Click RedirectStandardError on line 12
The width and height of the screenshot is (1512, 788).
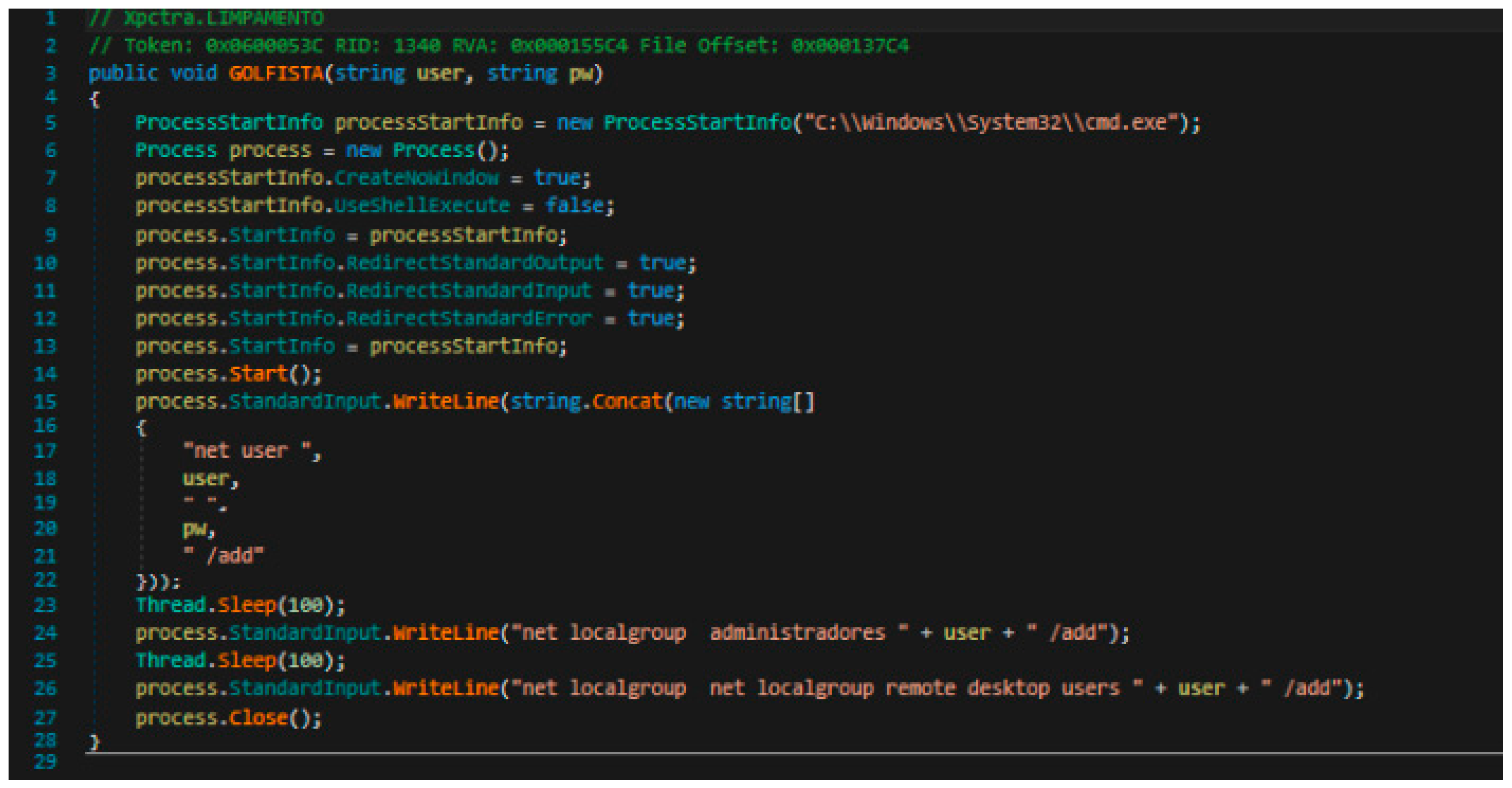point(469,318)
